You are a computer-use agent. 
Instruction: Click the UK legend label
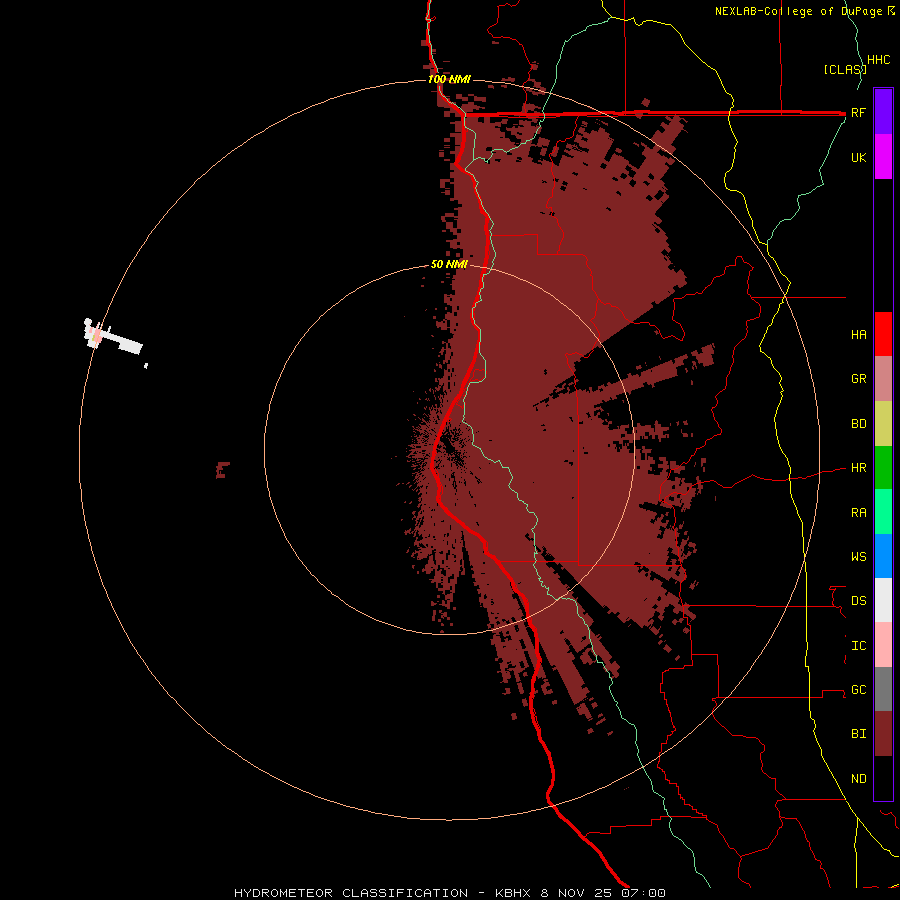point(858,157)
